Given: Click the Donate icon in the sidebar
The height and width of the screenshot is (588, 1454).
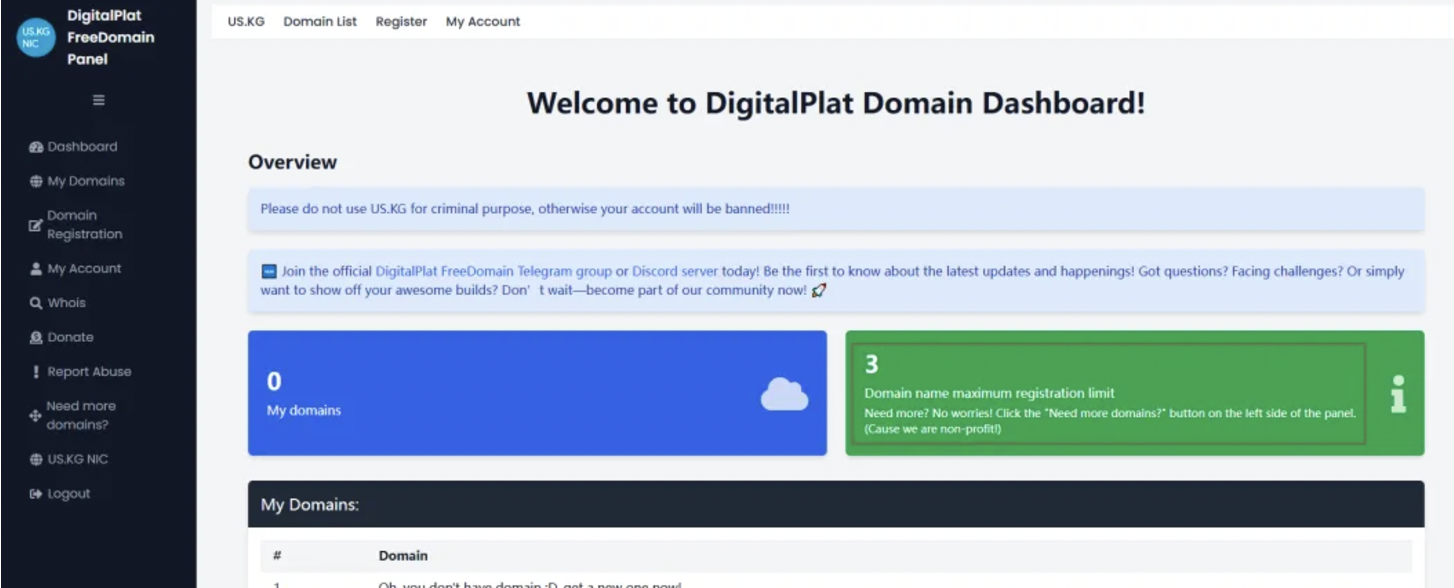Looking at the screenshot, I should [36, 338].
